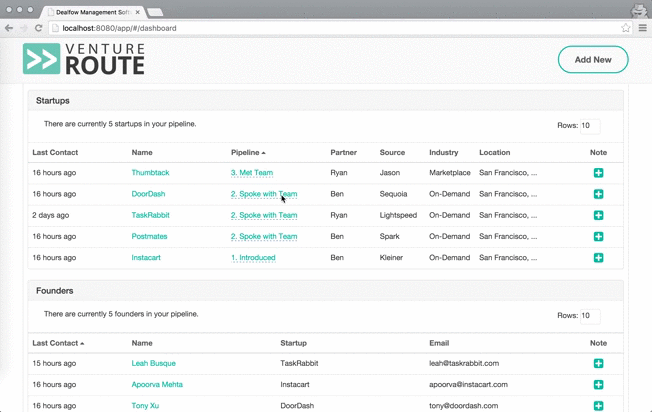Screen dimensions: 652x412
Task: Click Sequoia source cell
Action: 393,194
